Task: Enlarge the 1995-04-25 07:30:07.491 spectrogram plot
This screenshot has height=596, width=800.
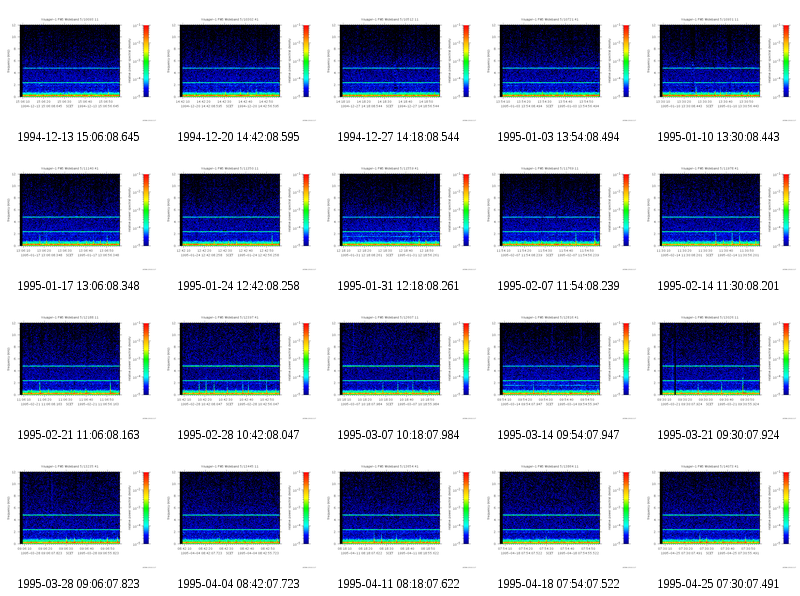Action: [x=718, y=515]
